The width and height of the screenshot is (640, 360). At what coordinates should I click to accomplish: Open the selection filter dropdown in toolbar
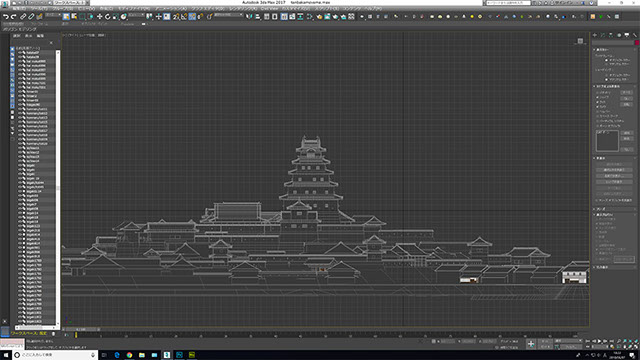[x=53, y=16]
